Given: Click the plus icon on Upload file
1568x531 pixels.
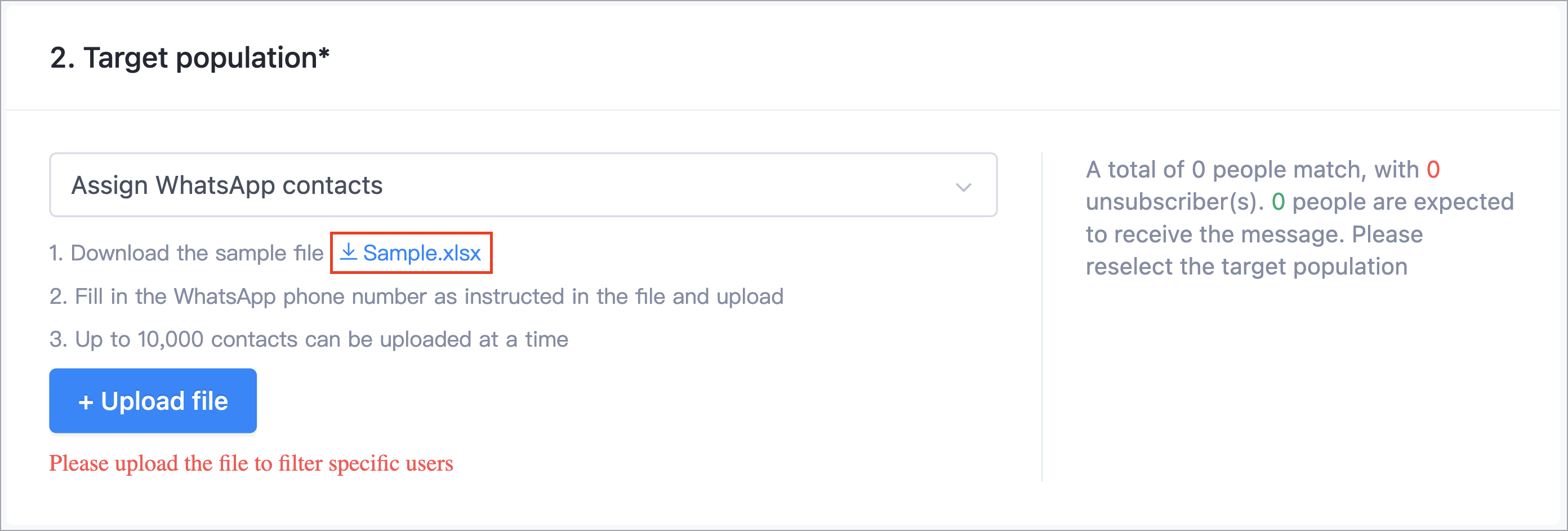Looking at the screenshot, I should tap(86, 402).
